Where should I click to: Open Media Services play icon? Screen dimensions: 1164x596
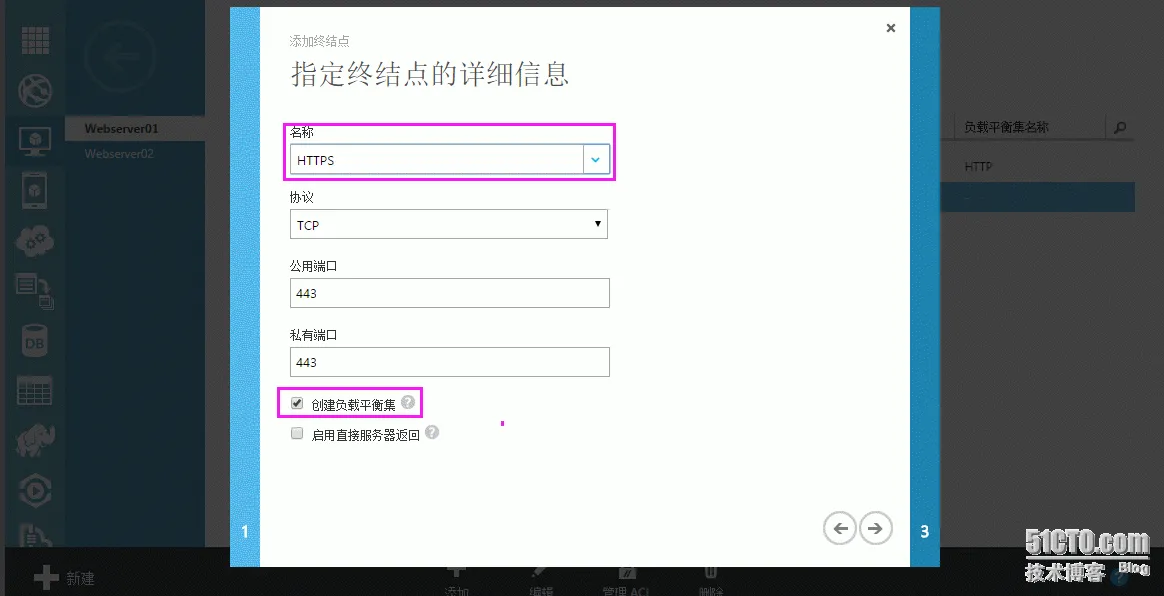pos(35,491)
